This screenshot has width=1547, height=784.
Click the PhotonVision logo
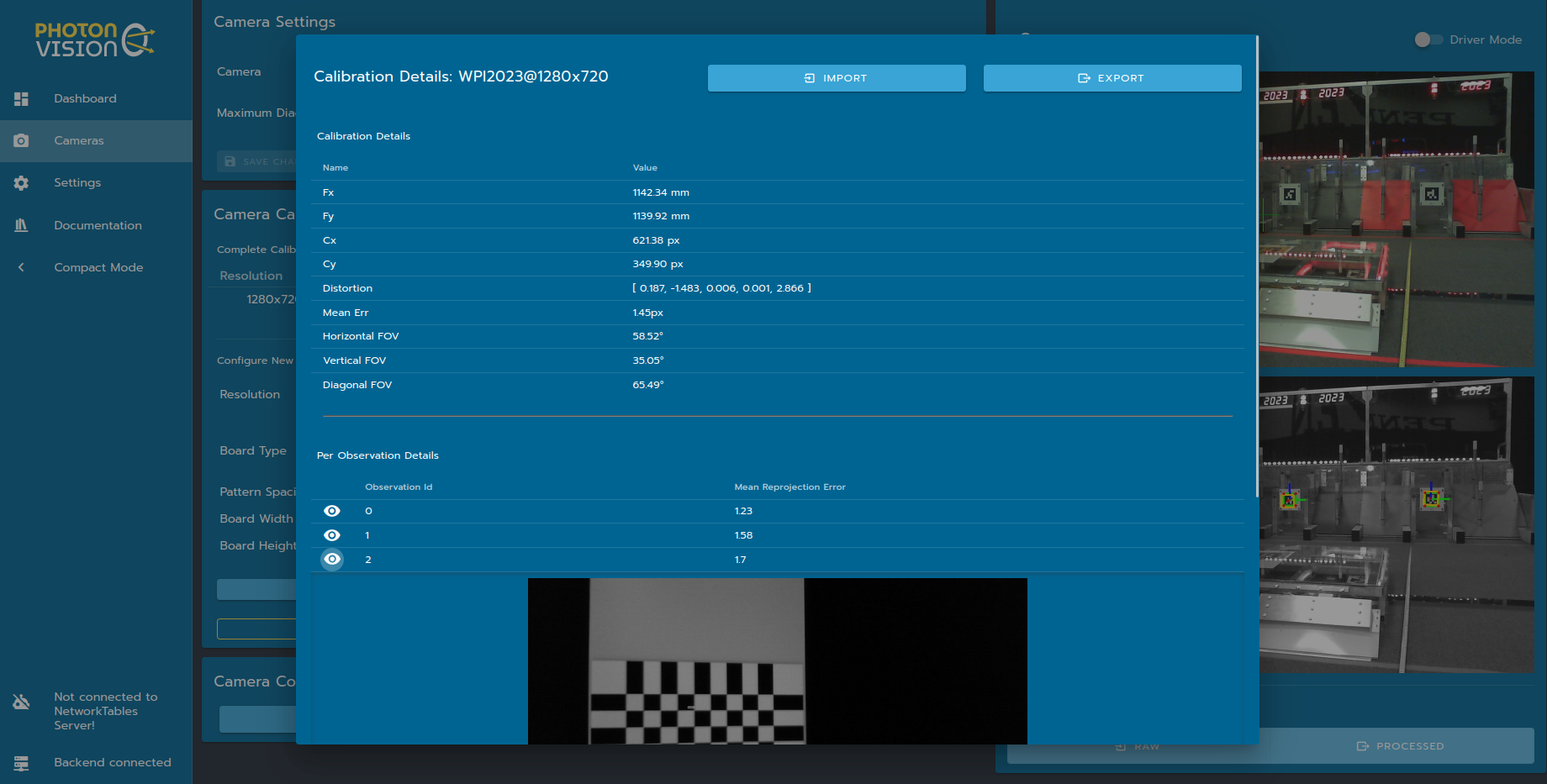(x=94, y=40)
